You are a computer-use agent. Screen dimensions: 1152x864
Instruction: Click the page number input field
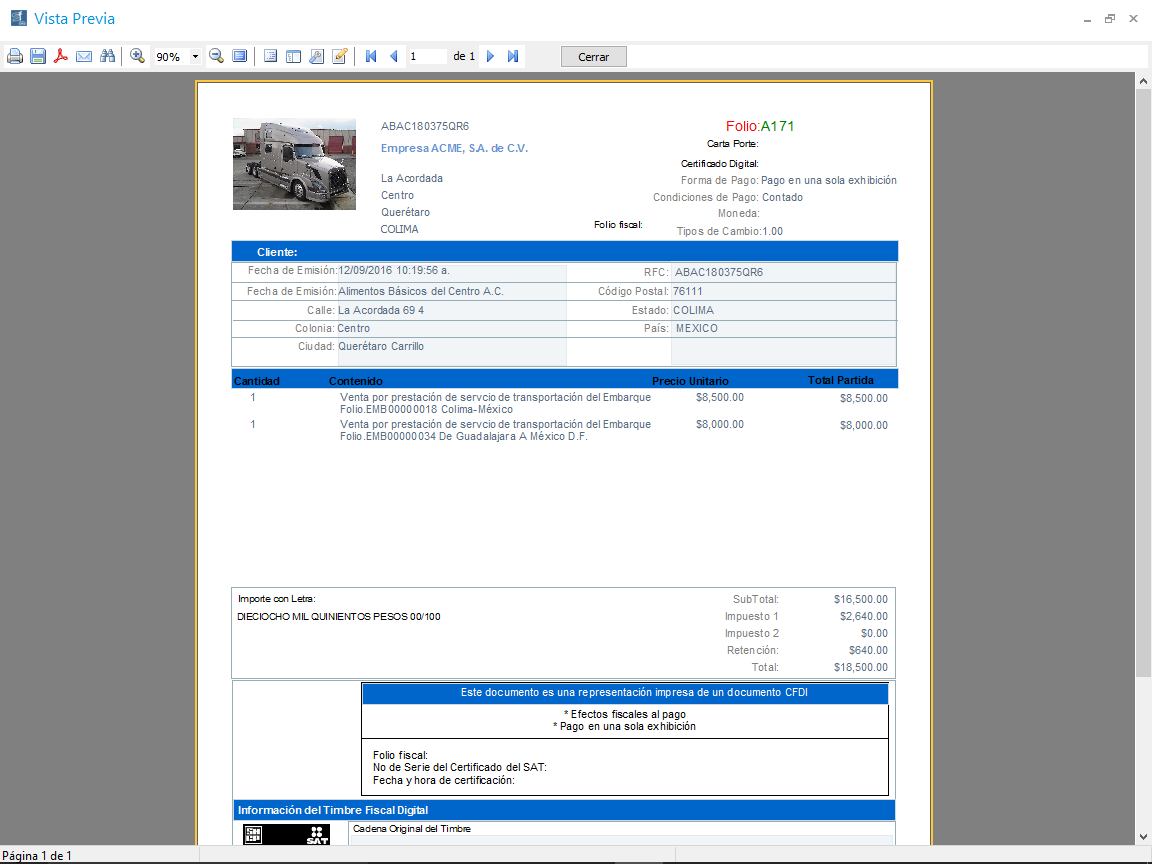click(427, 57)
